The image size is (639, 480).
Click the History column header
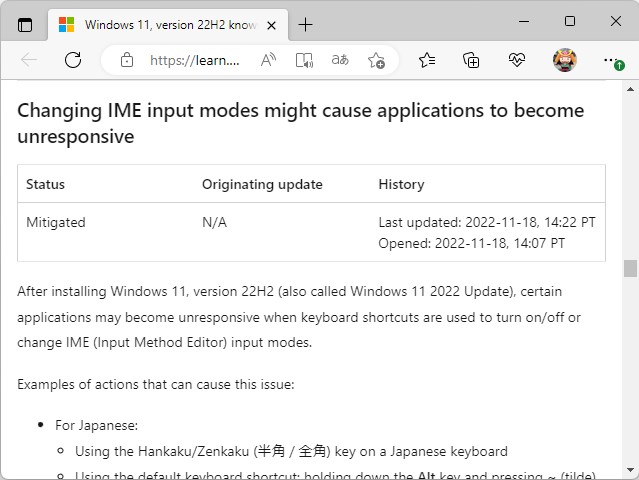401,184
